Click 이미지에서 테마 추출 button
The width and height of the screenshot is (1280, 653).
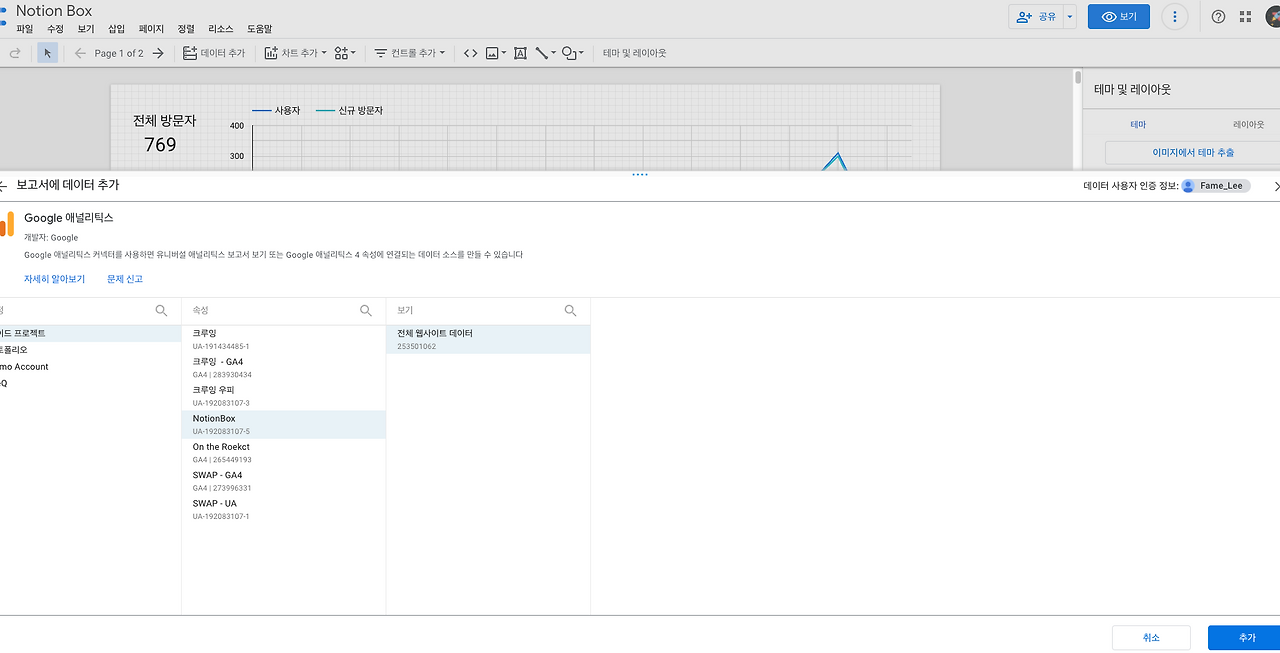pyautogui.click(x=1192, y=153)
